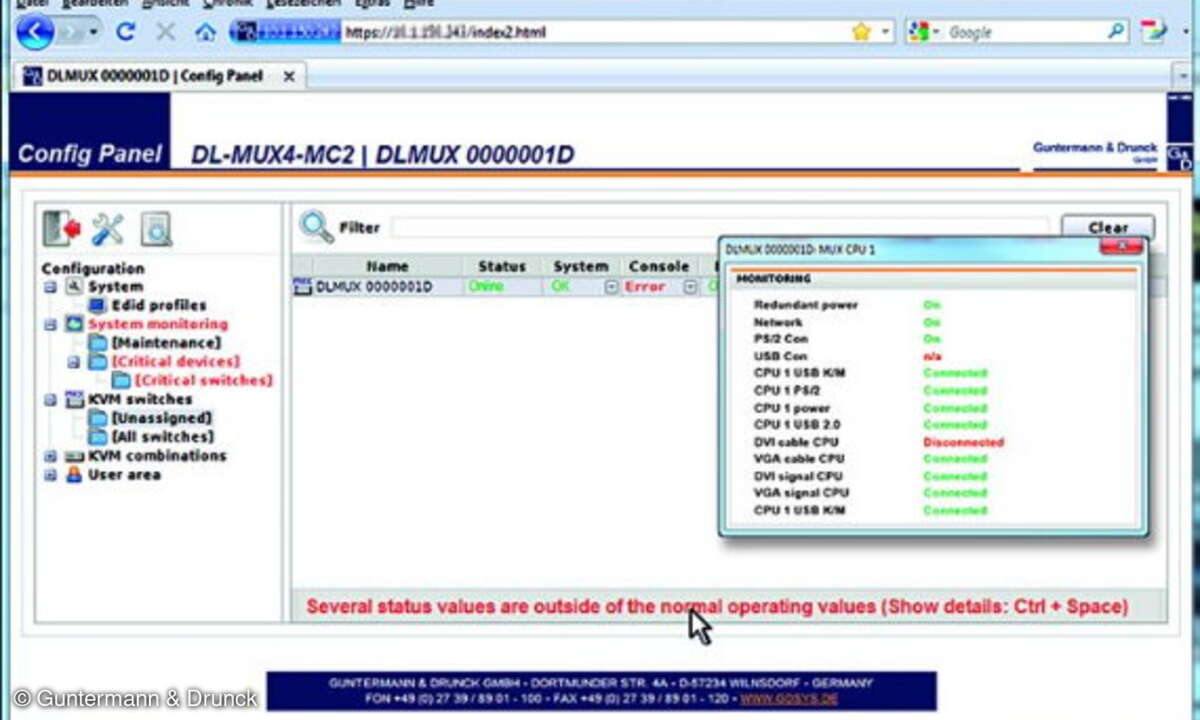1200x720 pixels.
Task: Click the Unassigned folder icon
Action: coord(97,418)
